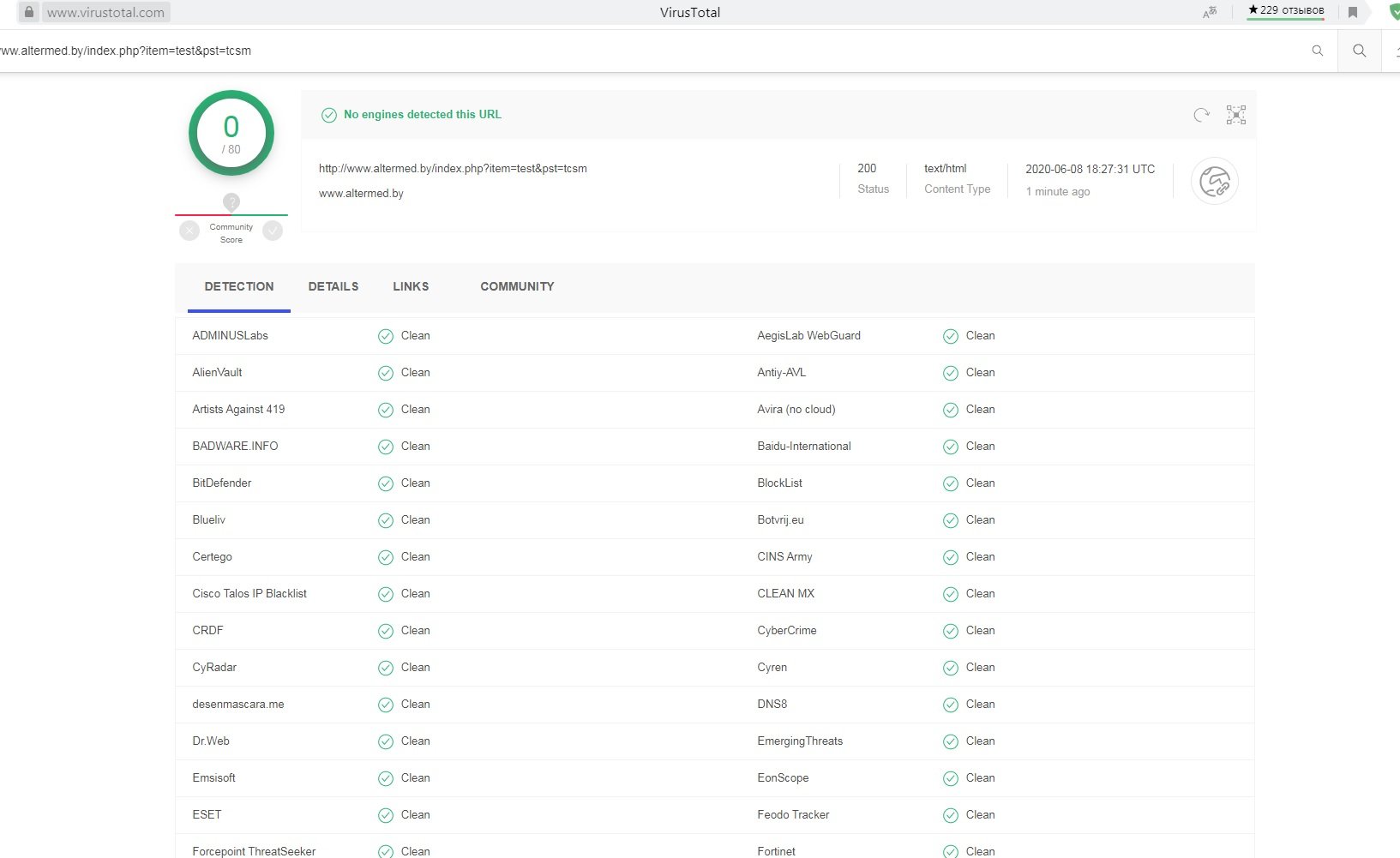Screen dimensions: 1400x858
Task: Open the similarity graph icon
Action: [x=1235, y=115]
